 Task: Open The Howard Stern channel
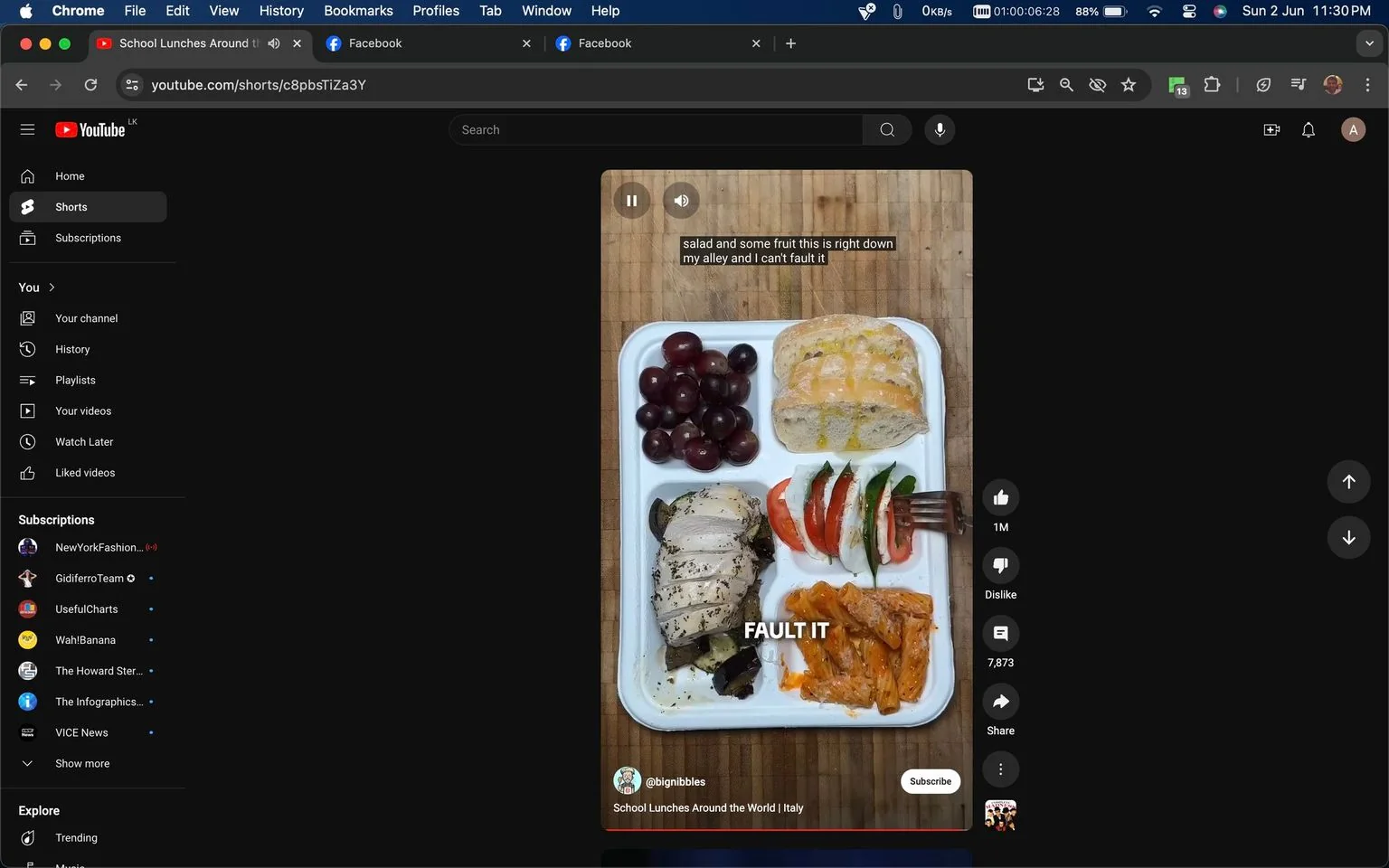point(88,671)
